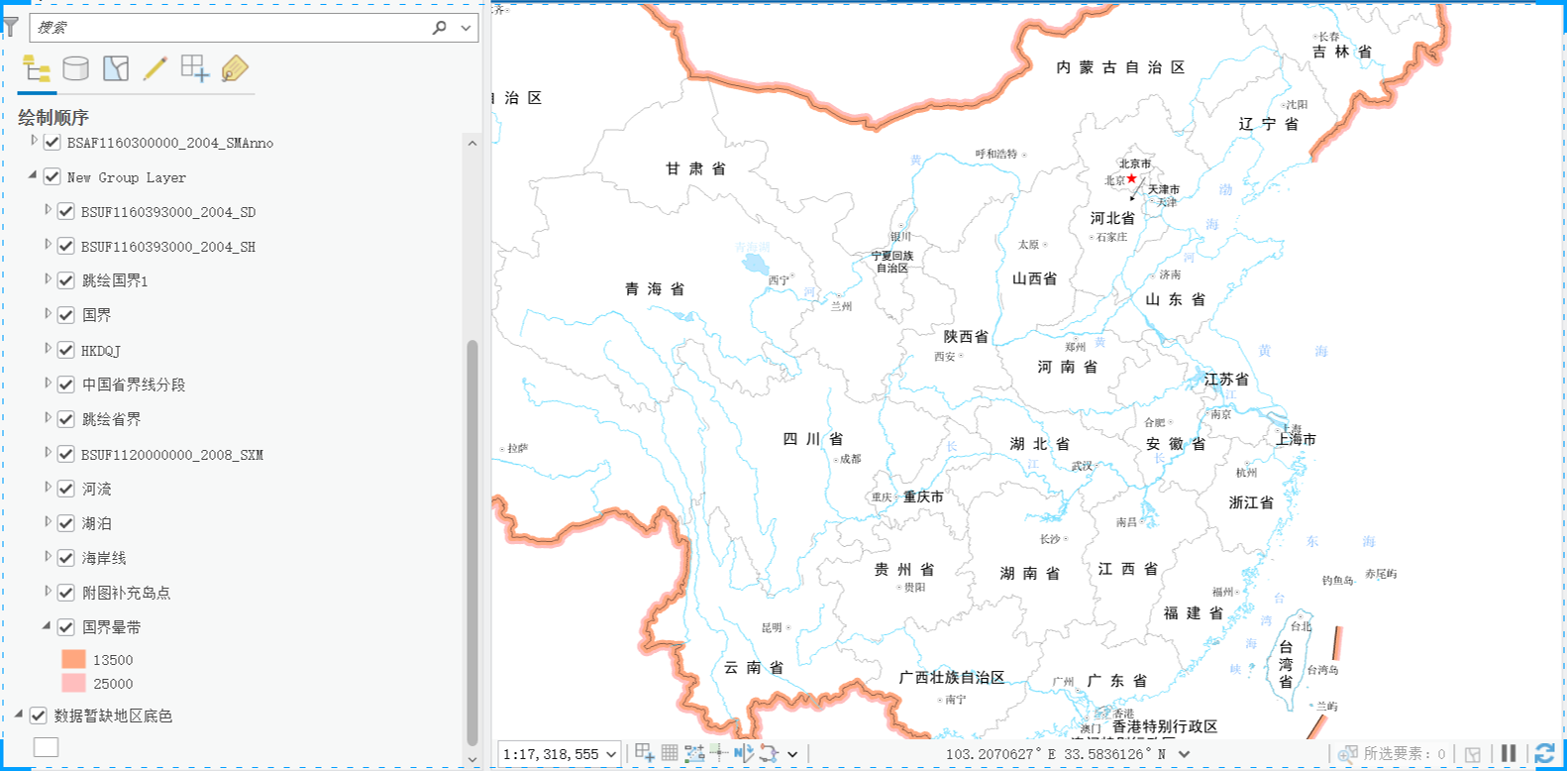Select the HKDQJ layer

(101, 351)
